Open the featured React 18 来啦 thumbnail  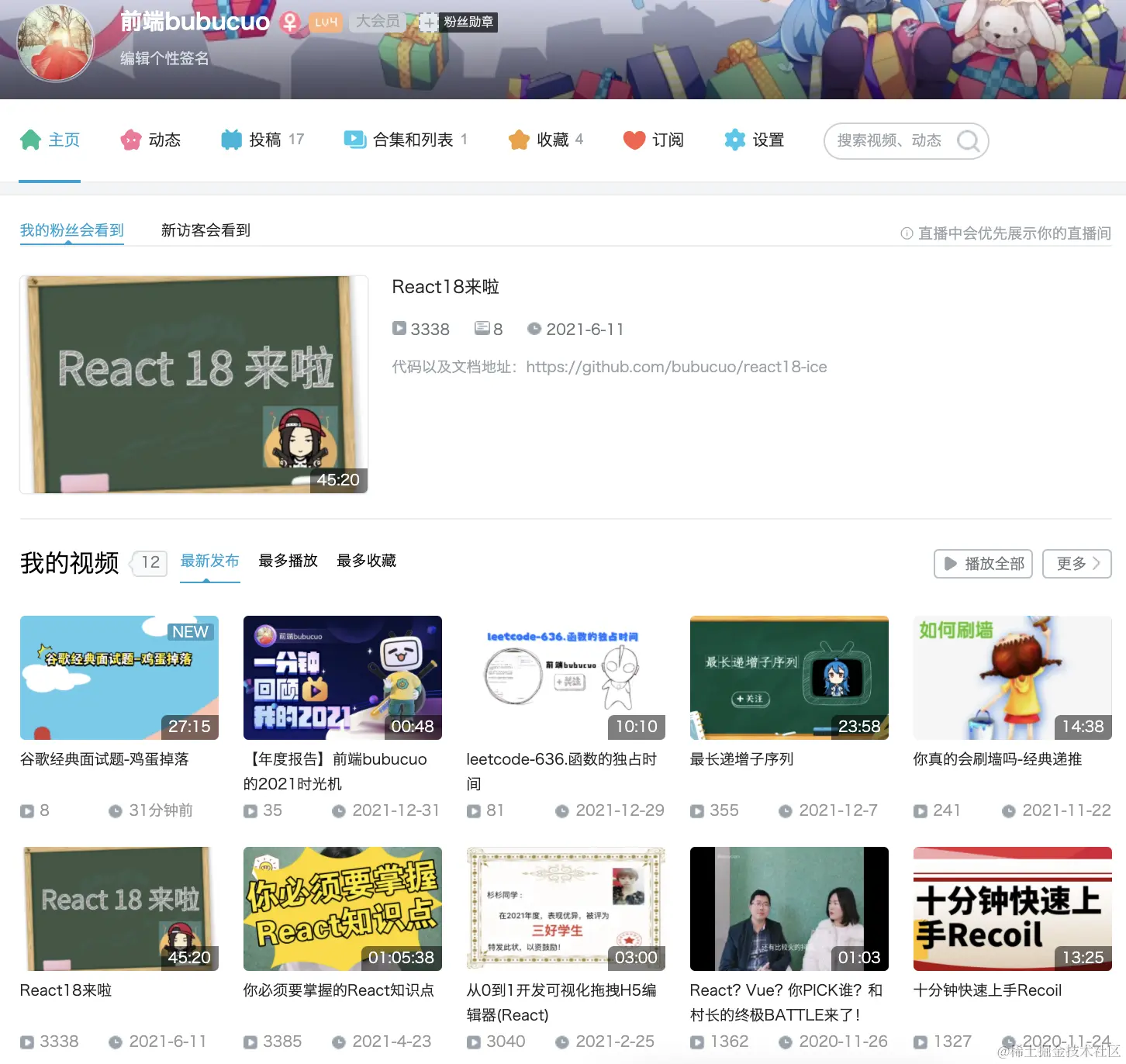click(194, 385)
